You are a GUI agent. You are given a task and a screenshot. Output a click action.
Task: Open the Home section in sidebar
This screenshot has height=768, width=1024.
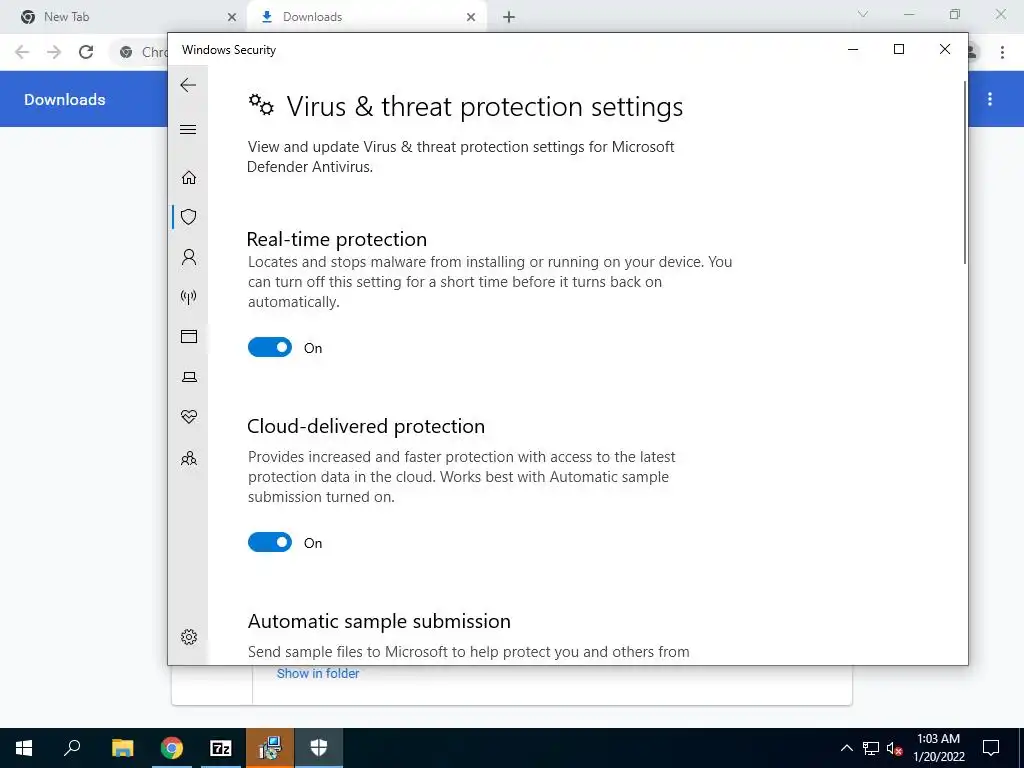tap(189, 178)
